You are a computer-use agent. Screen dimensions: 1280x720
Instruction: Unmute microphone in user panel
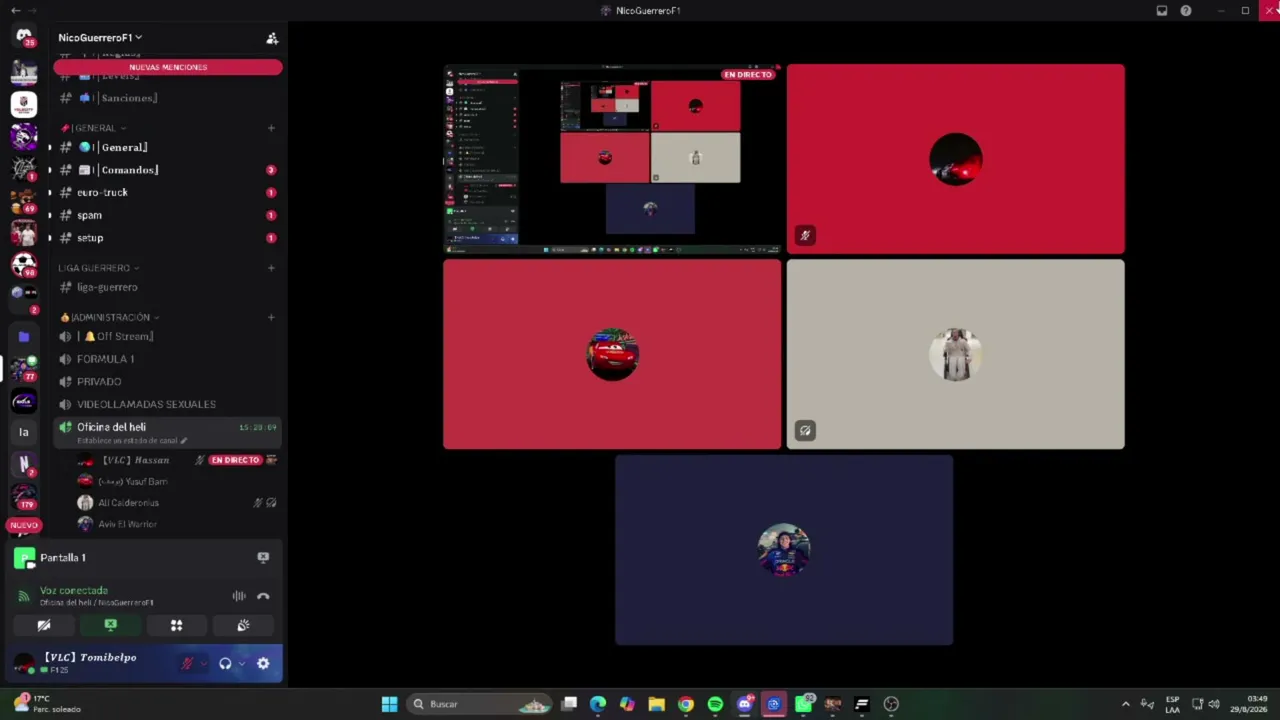click(187, 663)
